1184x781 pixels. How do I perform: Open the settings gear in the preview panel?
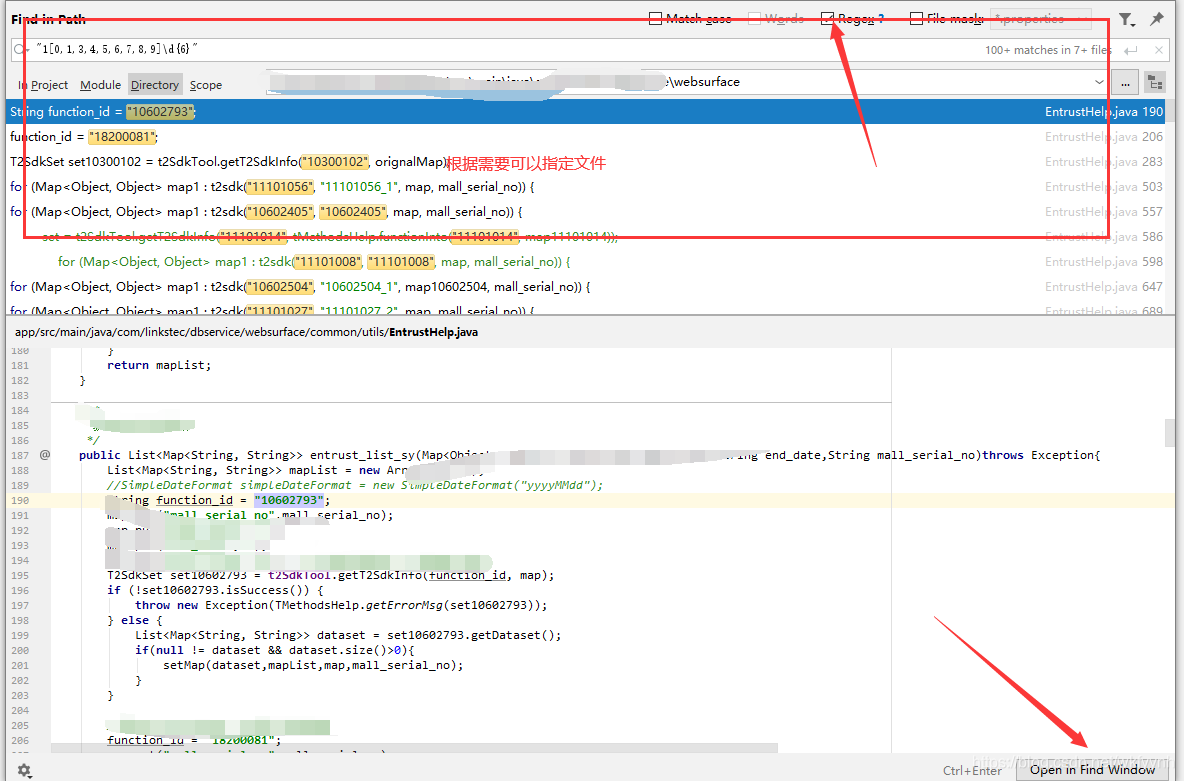tap(24, 770)
